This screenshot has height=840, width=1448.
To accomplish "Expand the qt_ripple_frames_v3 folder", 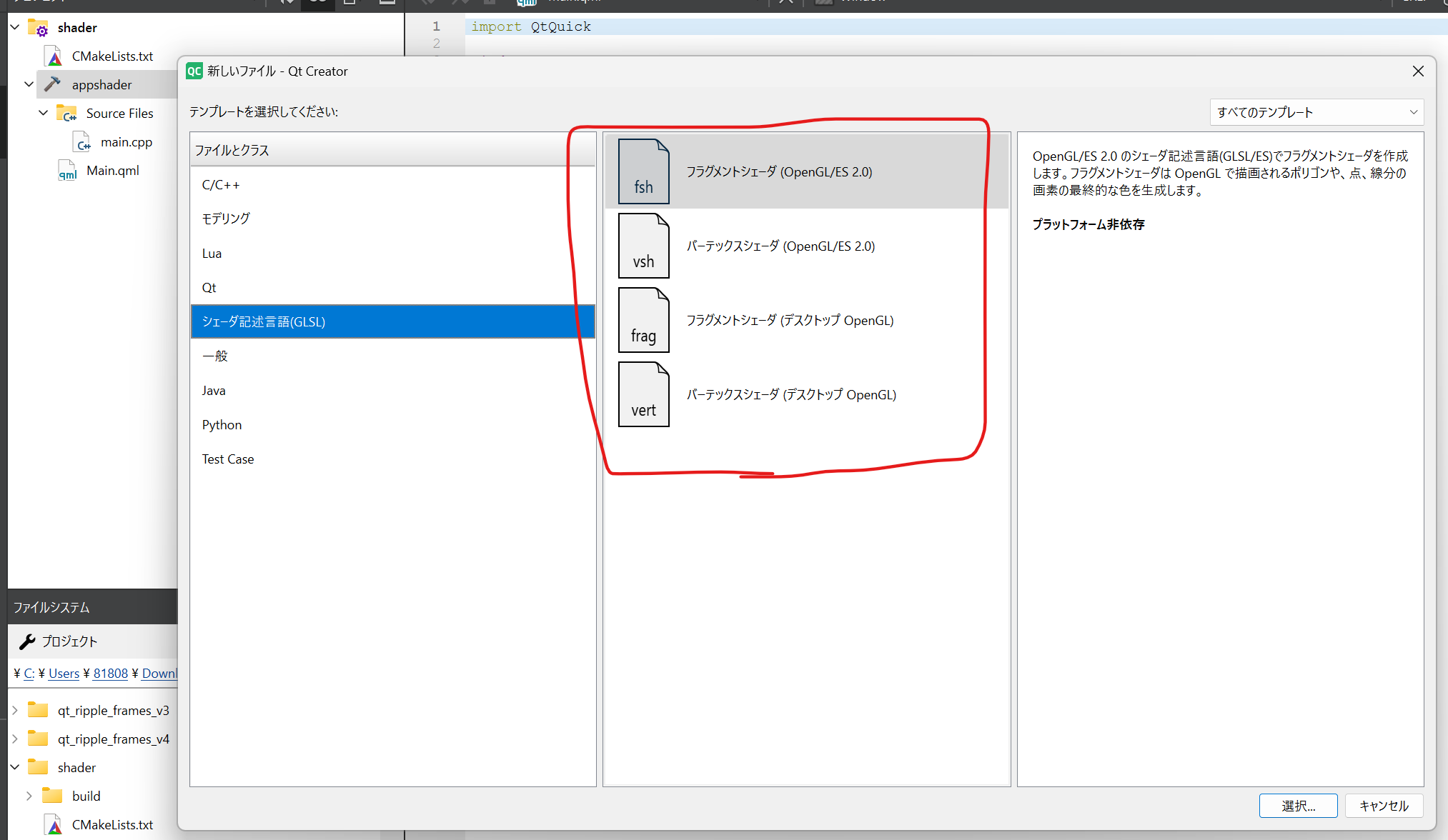I will tap(15, 710).
